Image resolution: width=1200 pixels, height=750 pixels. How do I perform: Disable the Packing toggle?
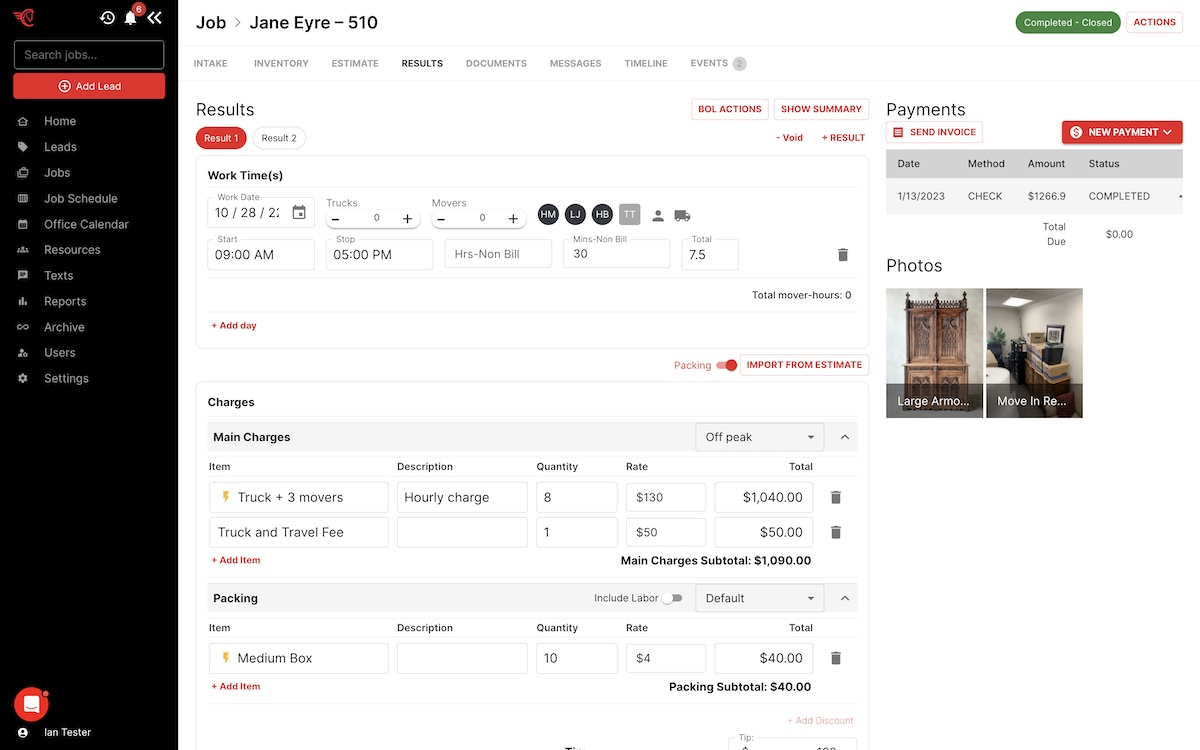[727, 366]
